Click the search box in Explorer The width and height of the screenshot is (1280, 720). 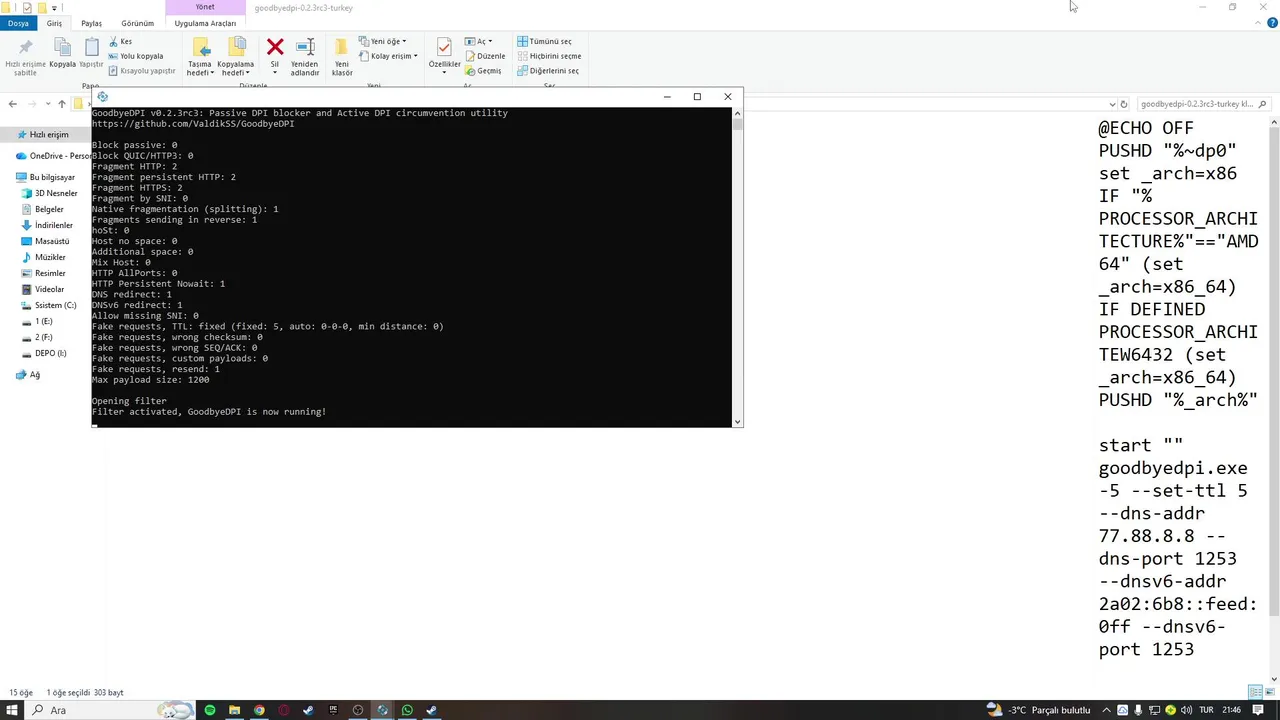click(x=1203, y=104)
